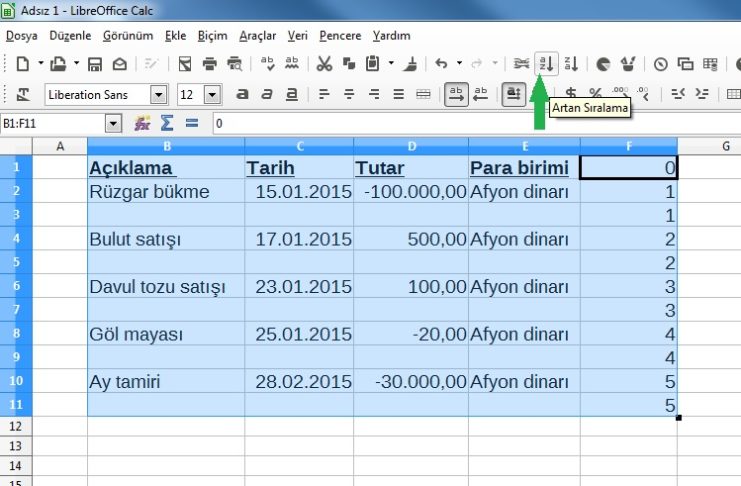The height and width of the screenshot is (486, 741).
Task: Click the Cut scissors icon
Action: pyautogui.click(x=323, y=63)
